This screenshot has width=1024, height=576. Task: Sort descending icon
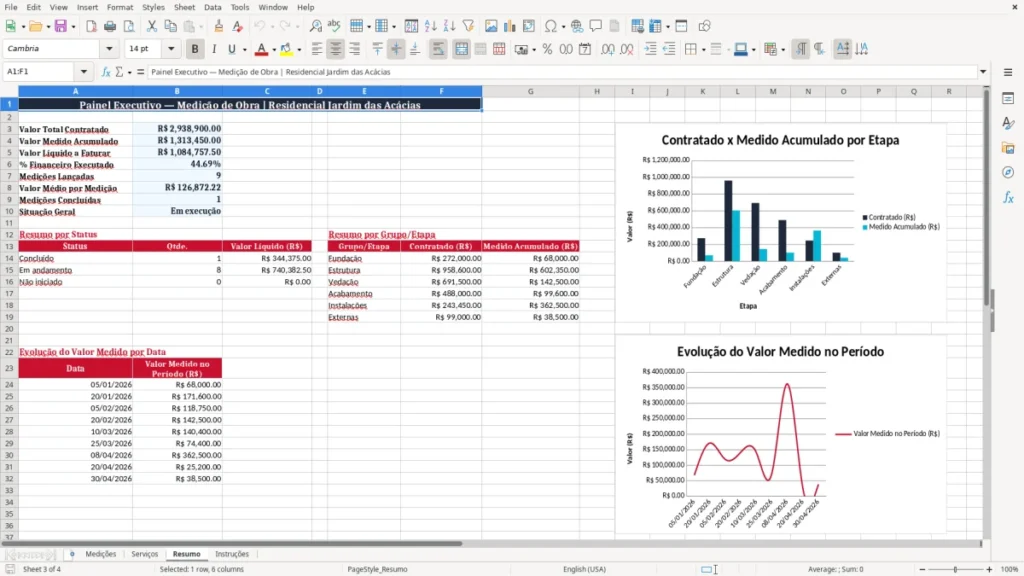(x=449, y=26)
